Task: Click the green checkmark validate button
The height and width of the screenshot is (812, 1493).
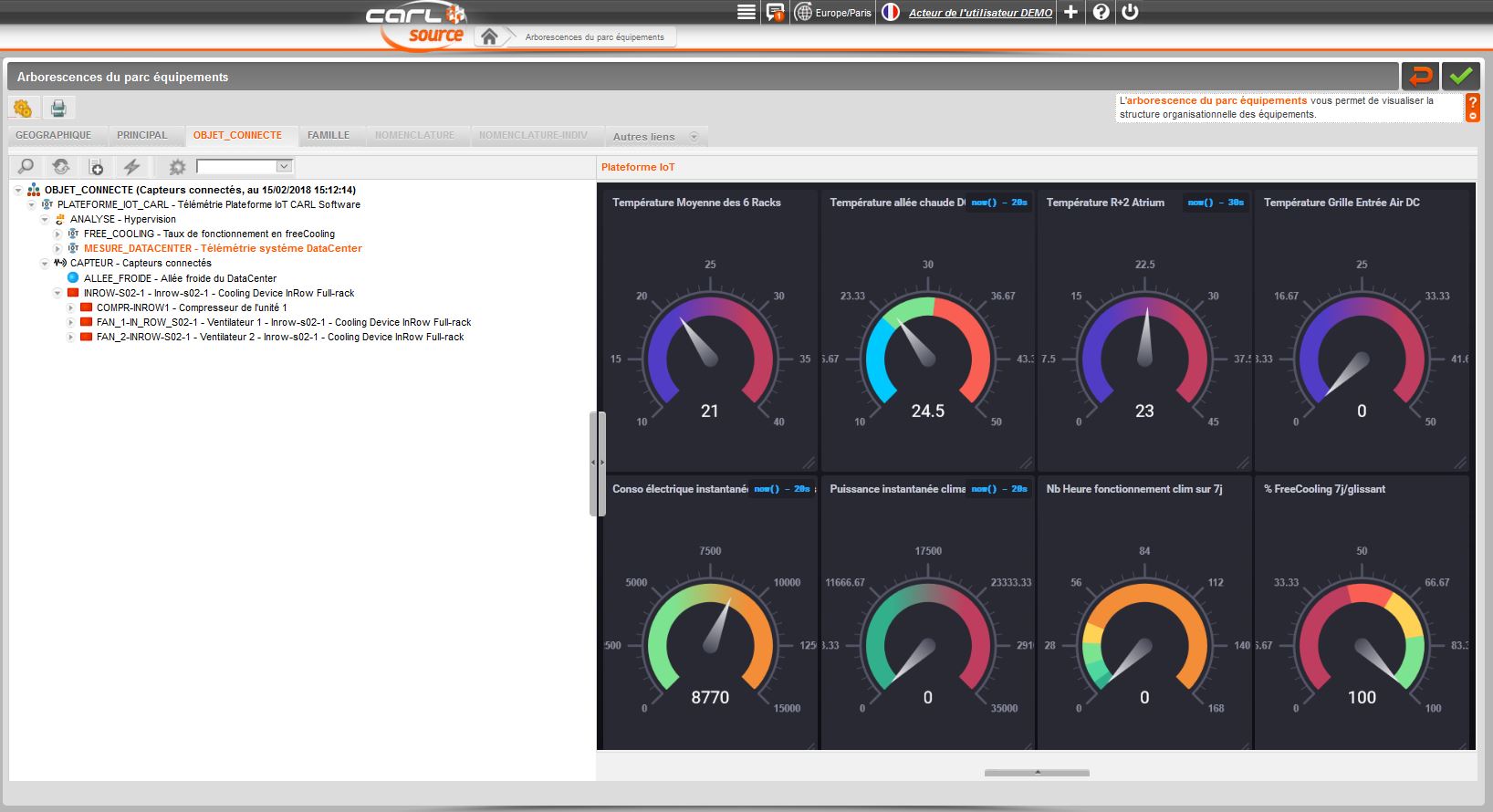Action: (1461, 76)
